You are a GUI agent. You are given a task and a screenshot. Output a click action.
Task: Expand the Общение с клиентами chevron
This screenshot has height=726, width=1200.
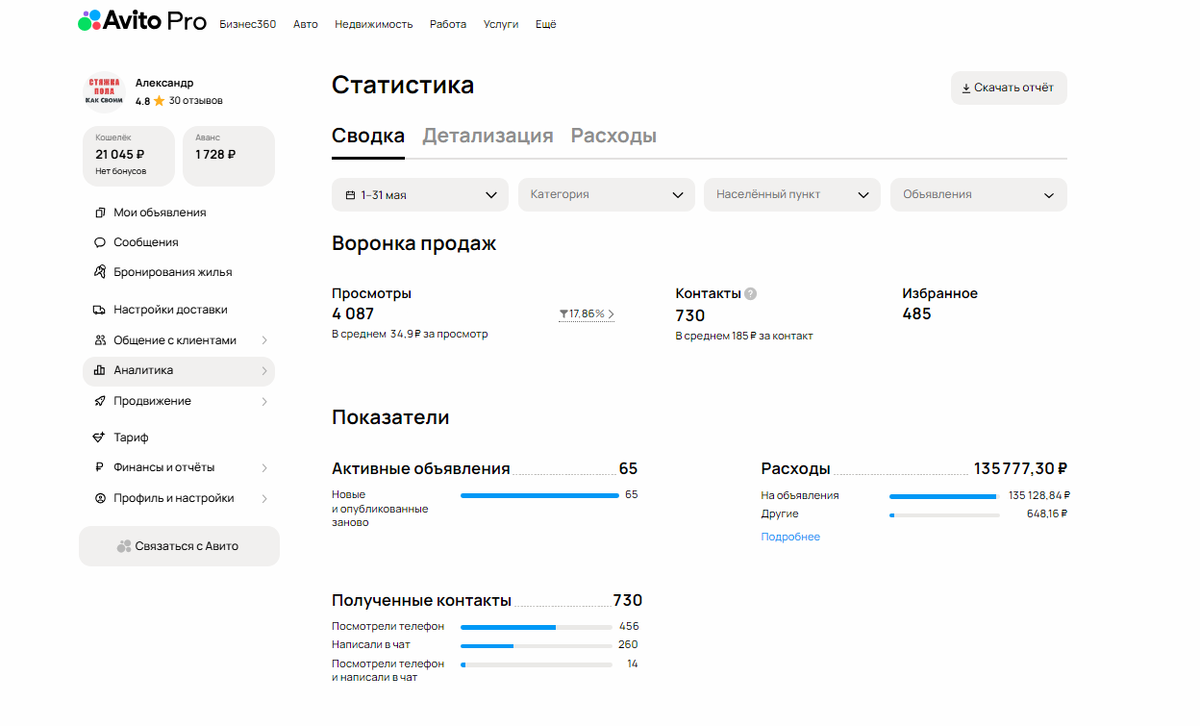264,341
